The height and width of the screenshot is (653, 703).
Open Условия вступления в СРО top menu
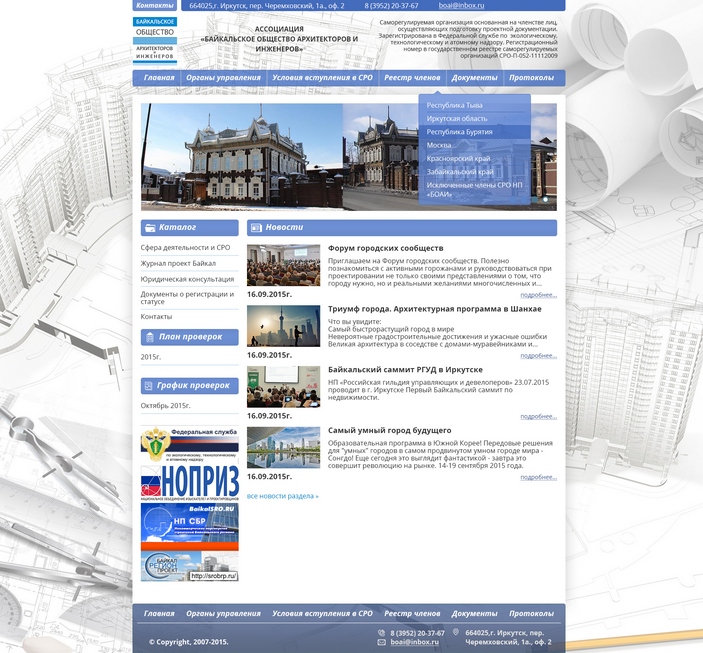(322, 78)
